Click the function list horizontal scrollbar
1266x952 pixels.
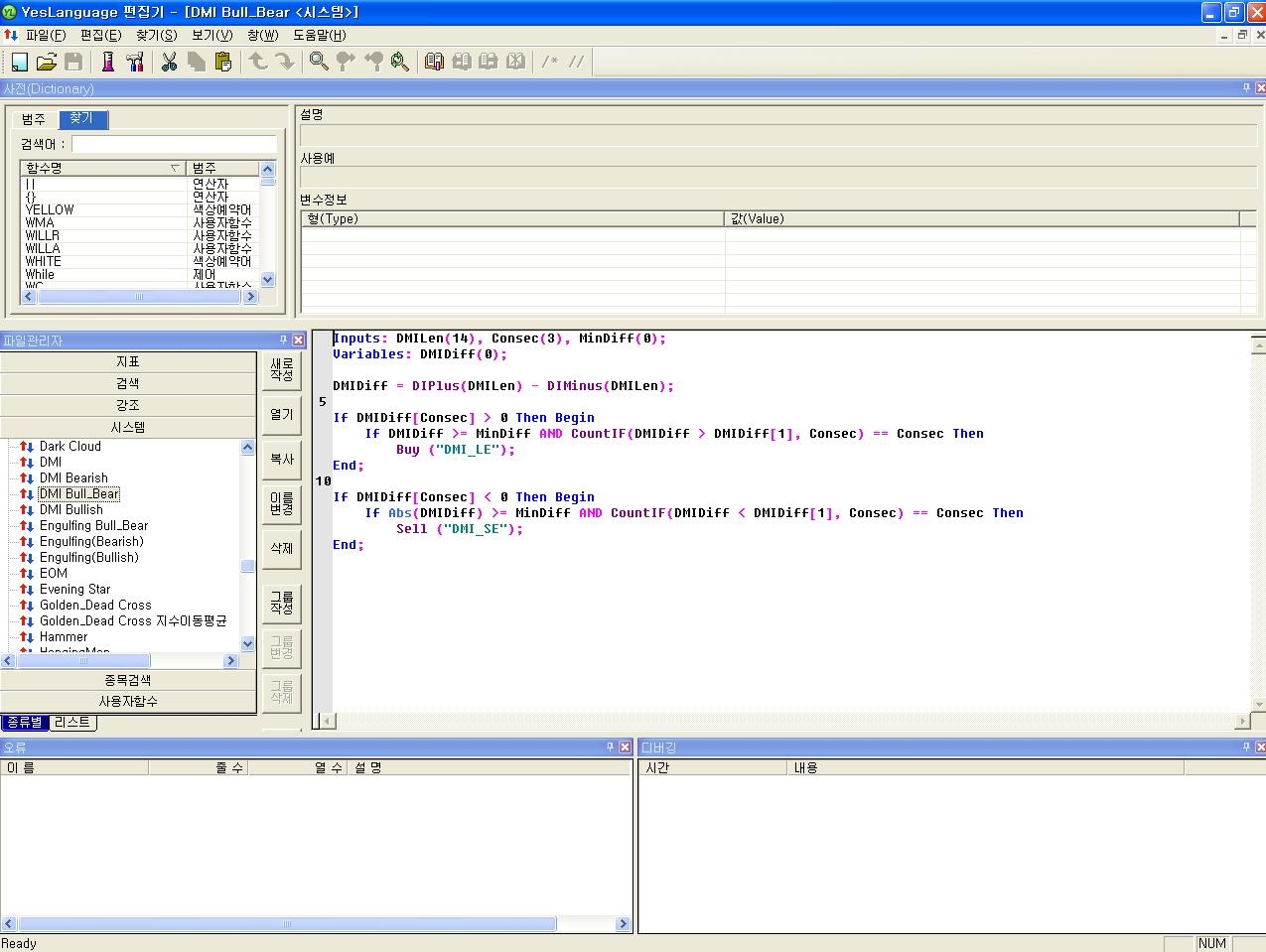pyautogui.click(x=139, y=297)
